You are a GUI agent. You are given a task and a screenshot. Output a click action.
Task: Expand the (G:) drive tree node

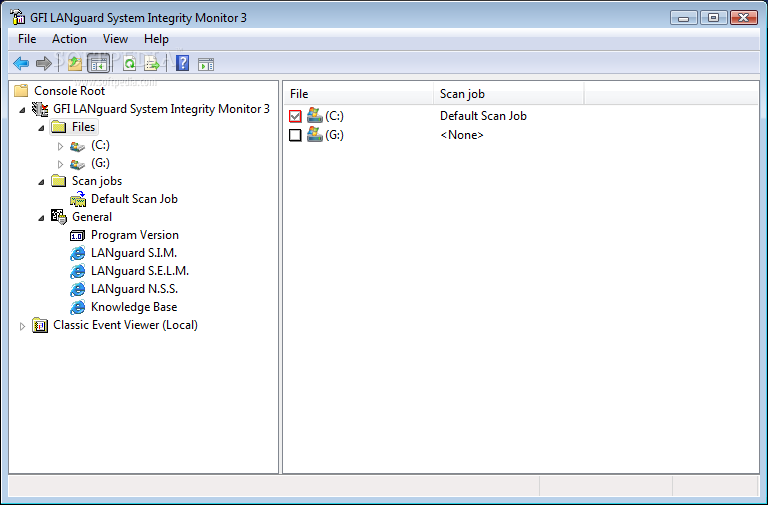coord(60,164)
